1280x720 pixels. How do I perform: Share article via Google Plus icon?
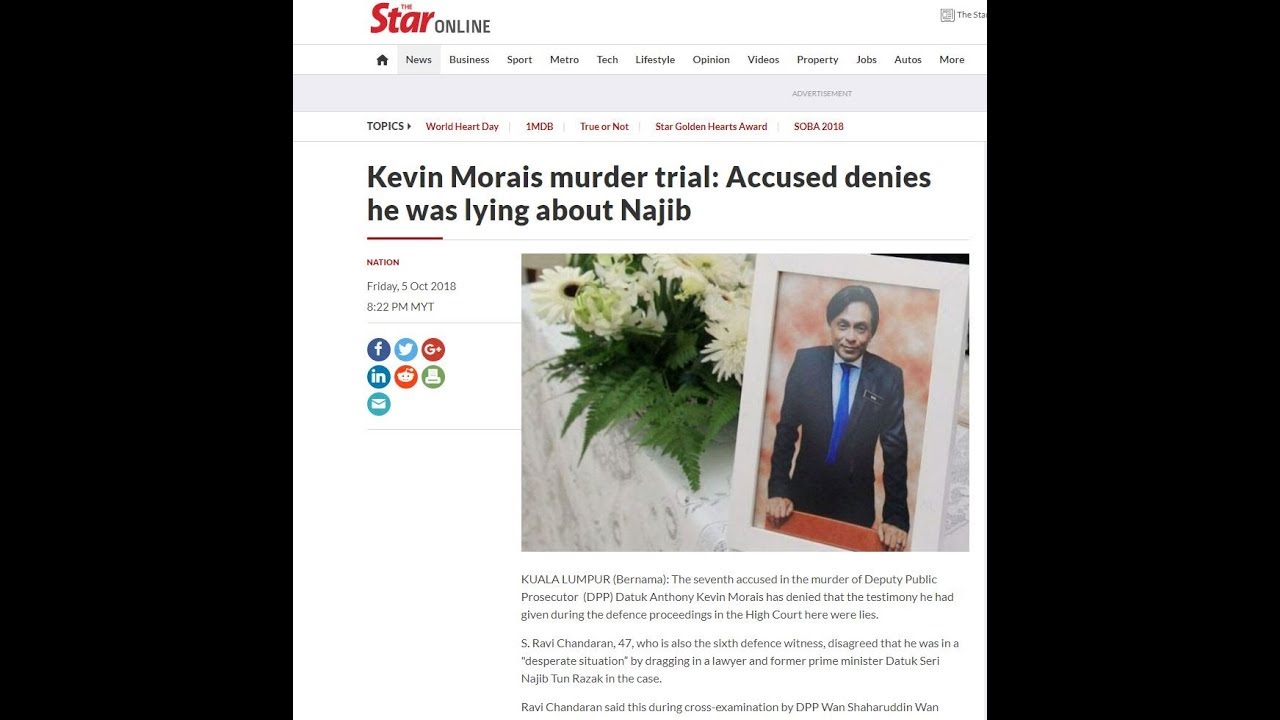pos(433,349)
